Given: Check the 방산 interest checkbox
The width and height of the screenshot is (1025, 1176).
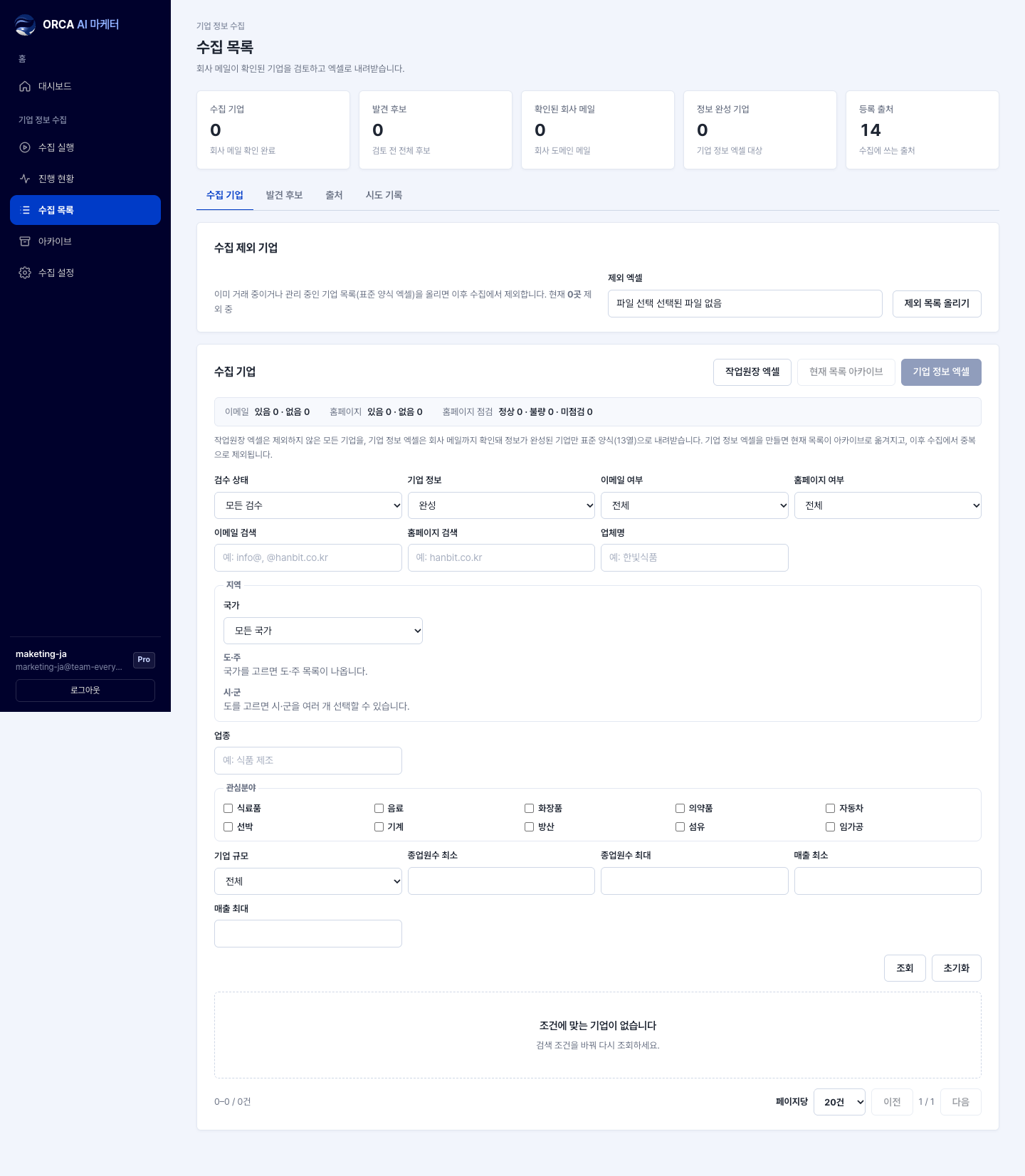Looking at the screenshot, I should click(529, 826).
